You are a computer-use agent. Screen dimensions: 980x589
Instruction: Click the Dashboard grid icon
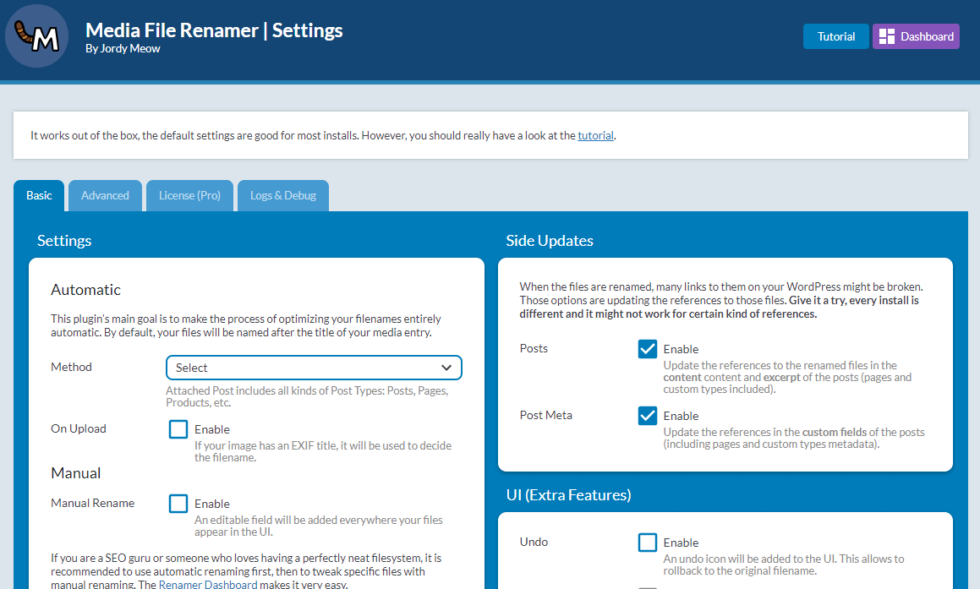(886, 36)
